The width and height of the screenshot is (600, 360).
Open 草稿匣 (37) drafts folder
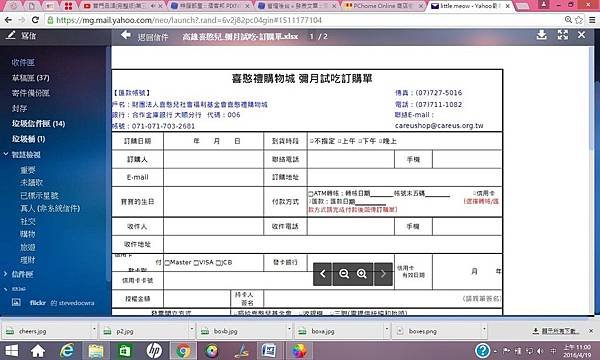click(x=31, y=78)
